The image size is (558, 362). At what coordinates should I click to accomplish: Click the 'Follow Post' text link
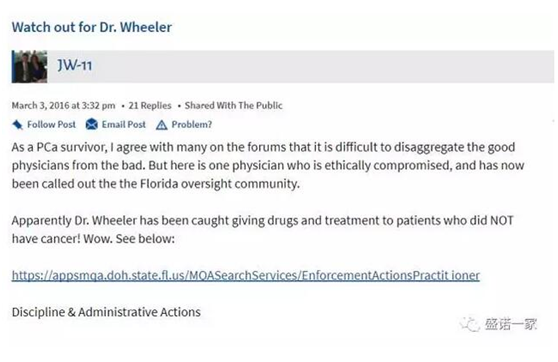click(x=52, y=125)
